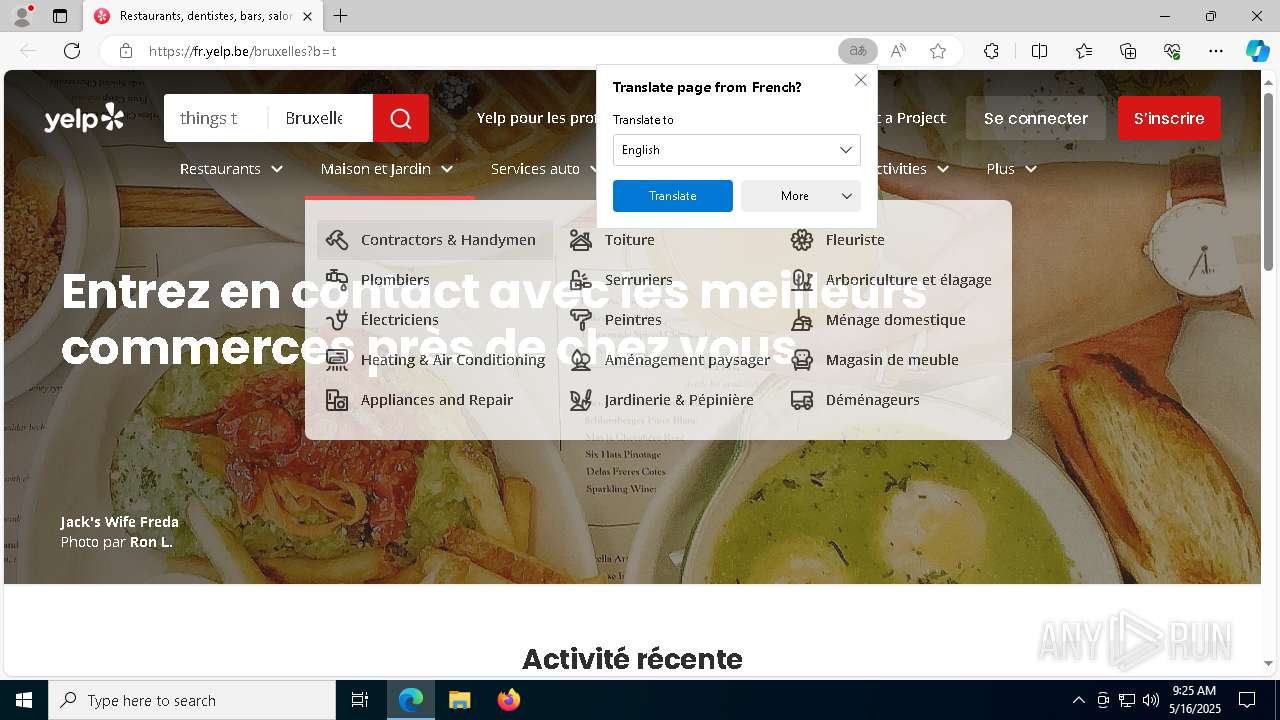The width and height of the screenshot is (1280, 720).
Task: Expand the Maison et Jardin menu
Action: pyautogui.click(x=387, y=169)
